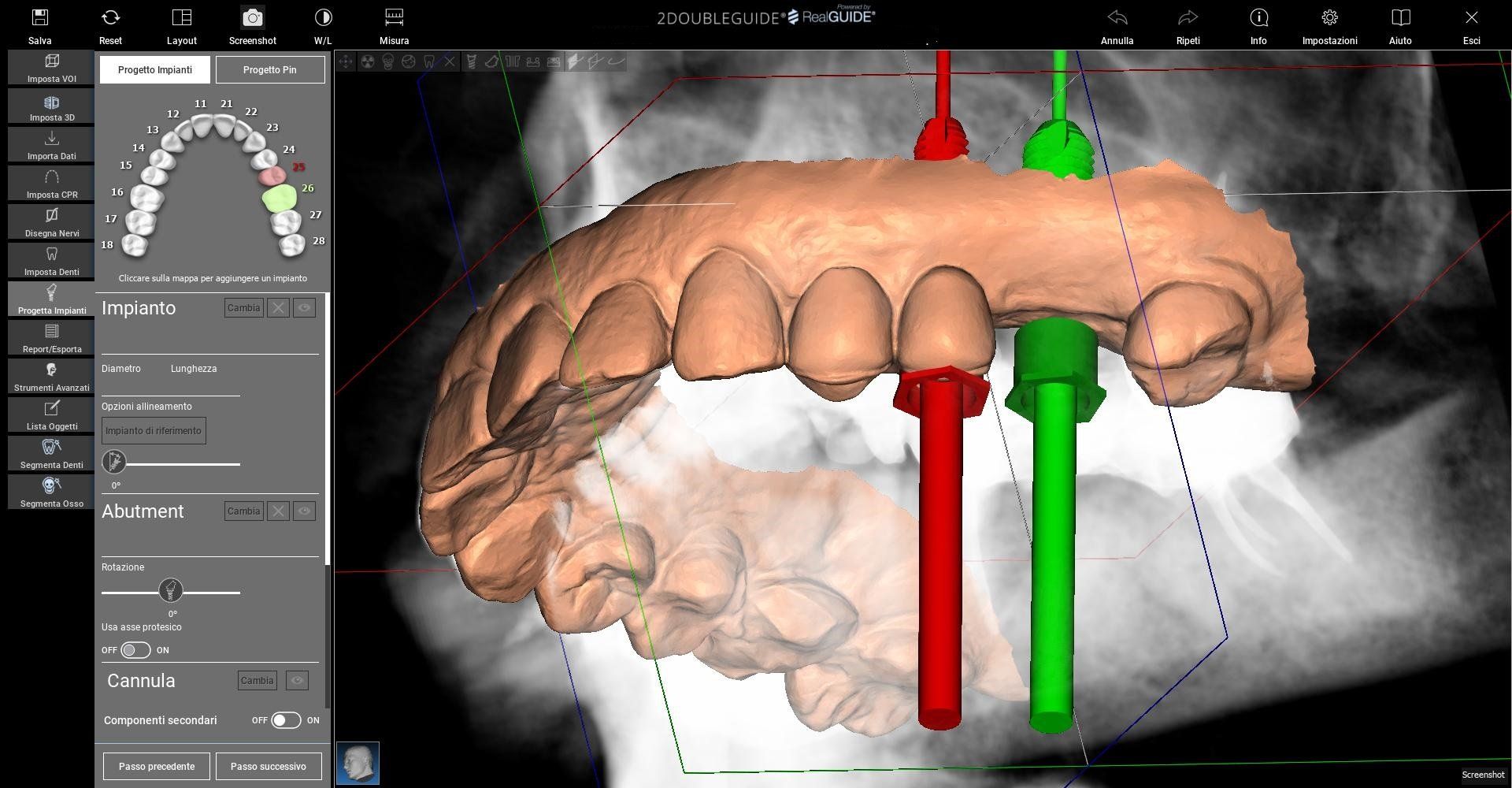Open Impostazioni settings gear

point(1329,18)
